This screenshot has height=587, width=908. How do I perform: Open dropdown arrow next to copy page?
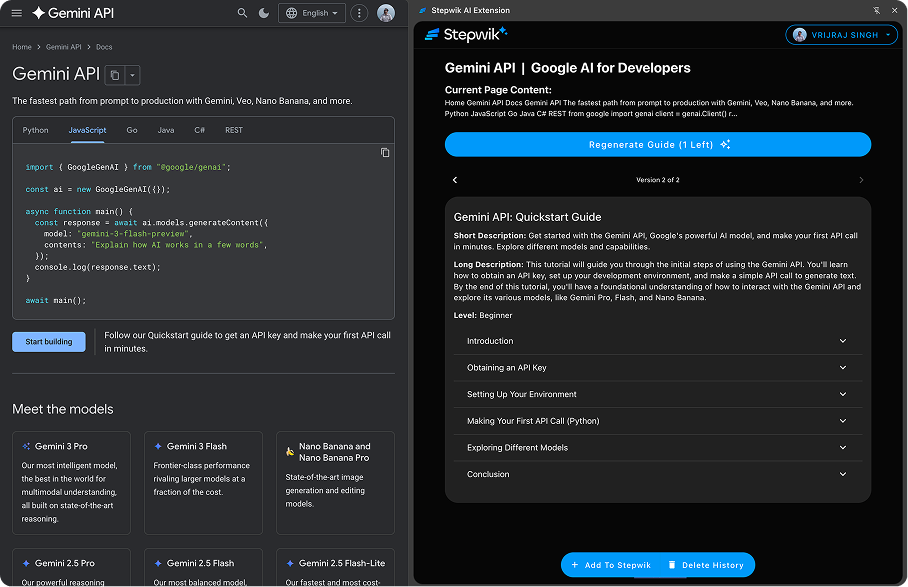click(x=133, y=75)
